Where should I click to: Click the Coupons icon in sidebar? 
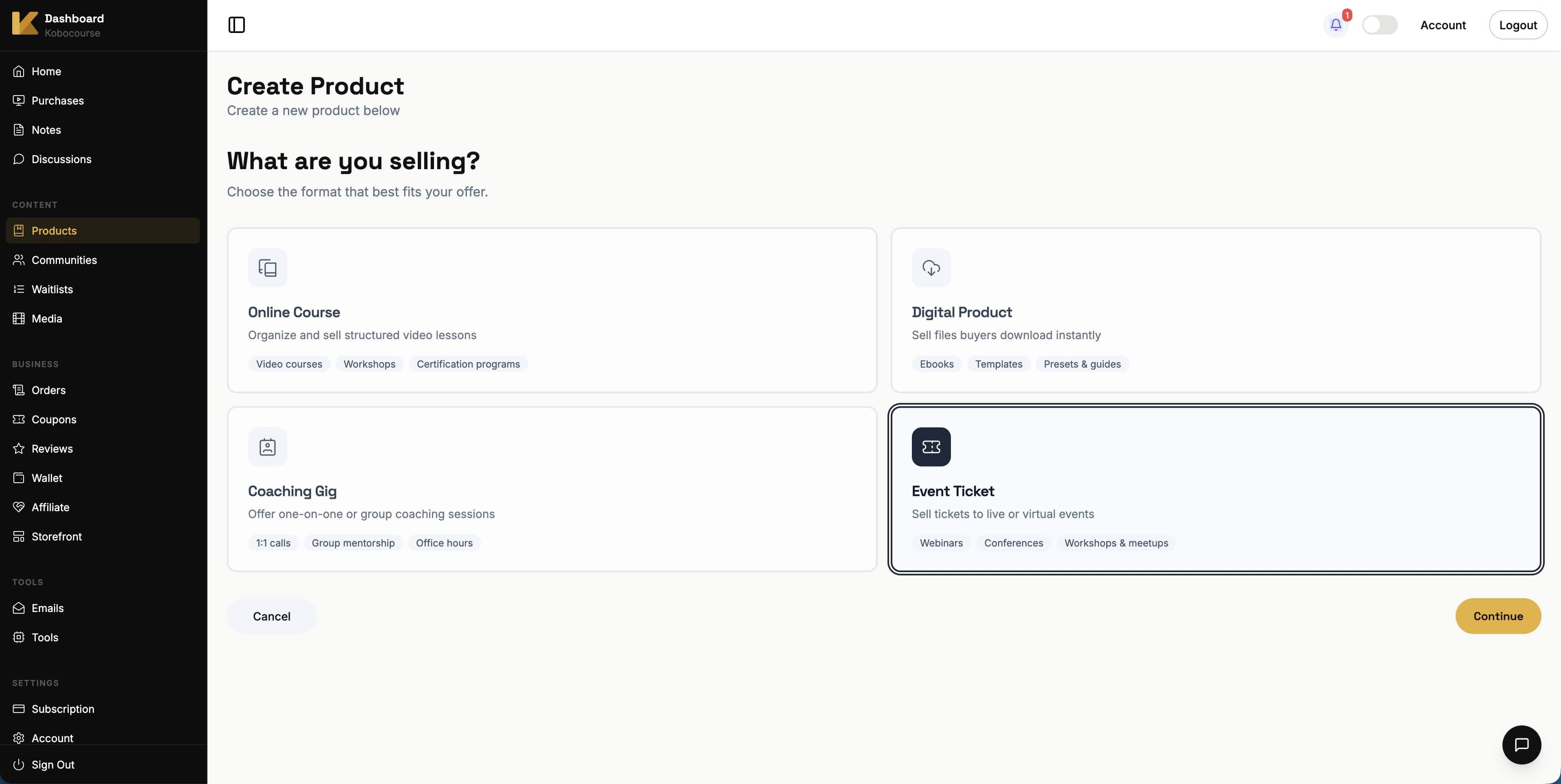click(x=19, y=419)
